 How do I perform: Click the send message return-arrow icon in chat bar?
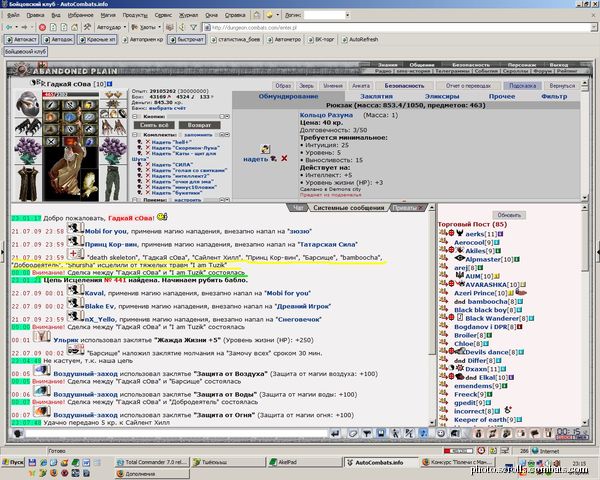(335, 433)
